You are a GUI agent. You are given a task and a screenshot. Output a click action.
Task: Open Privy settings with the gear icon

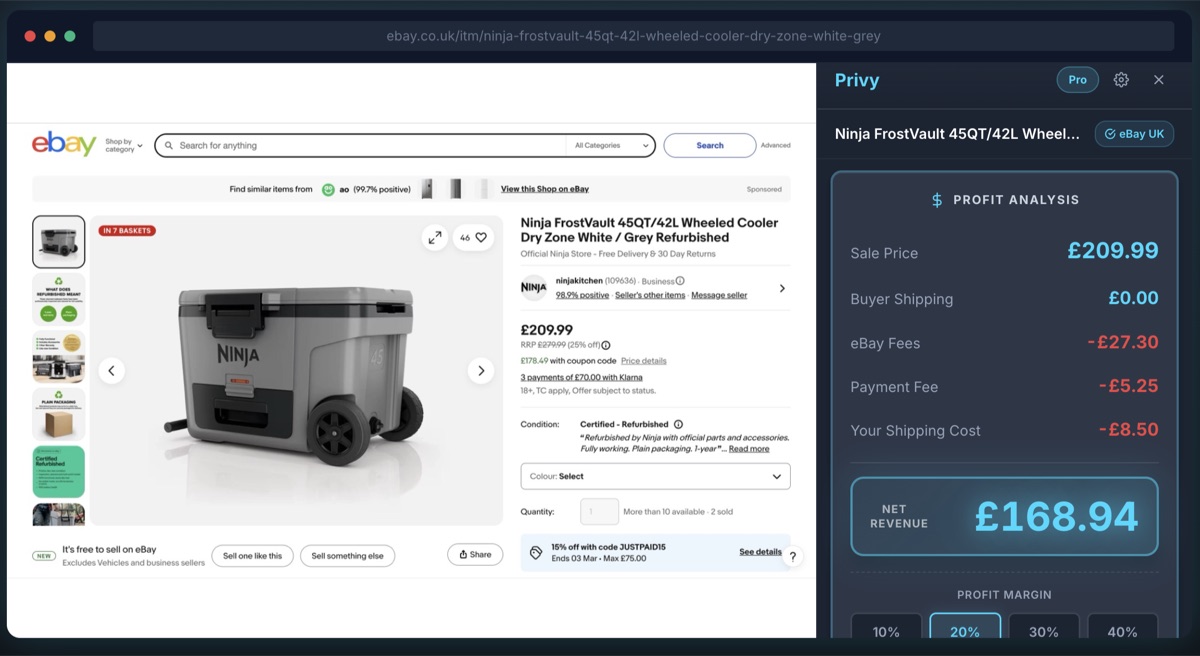(x=1121, y=79)
